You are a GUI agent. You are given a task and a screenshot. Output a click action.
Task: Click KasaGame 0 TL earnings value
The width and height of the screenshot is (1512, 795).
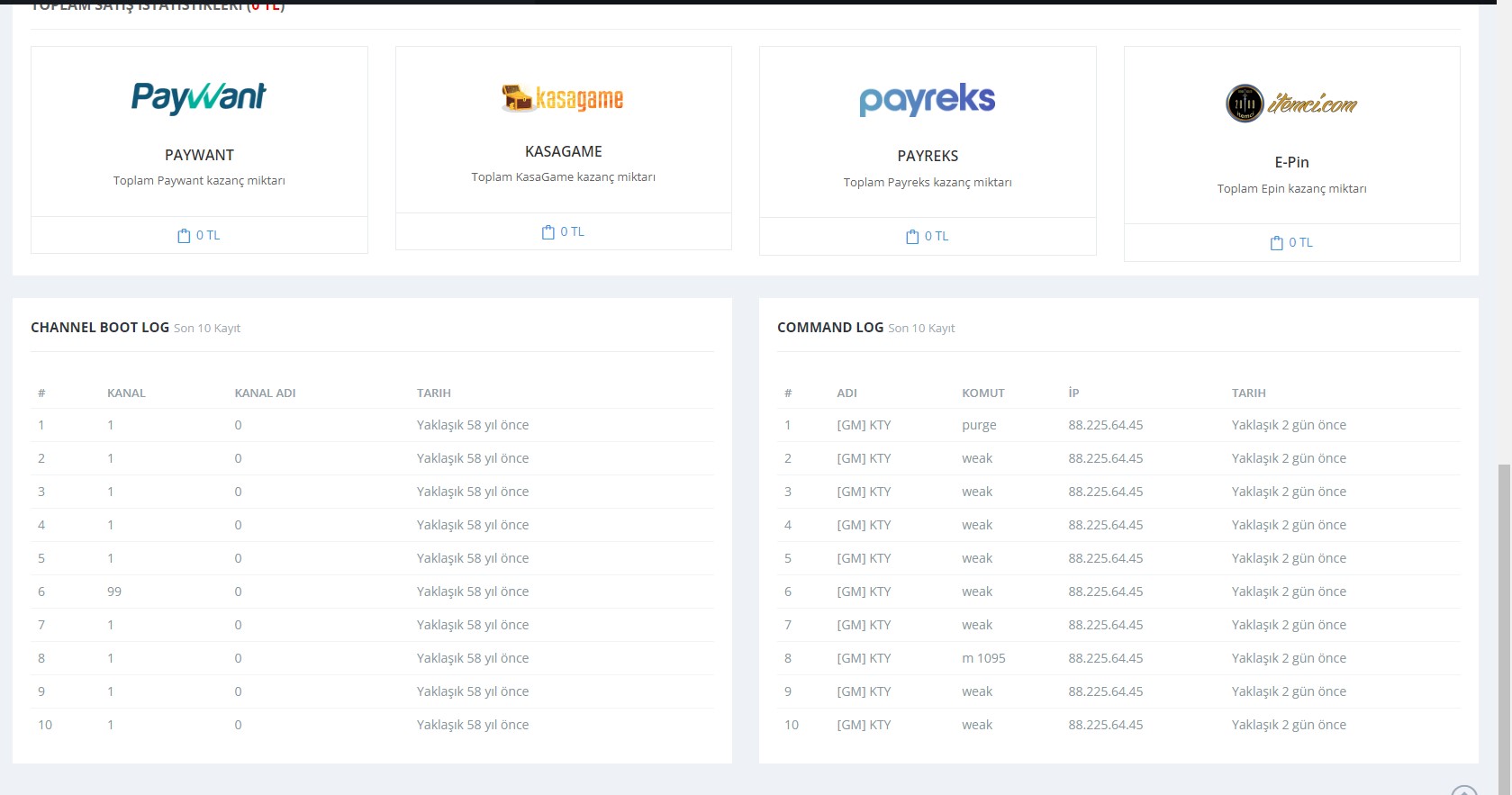coord(572,232)
